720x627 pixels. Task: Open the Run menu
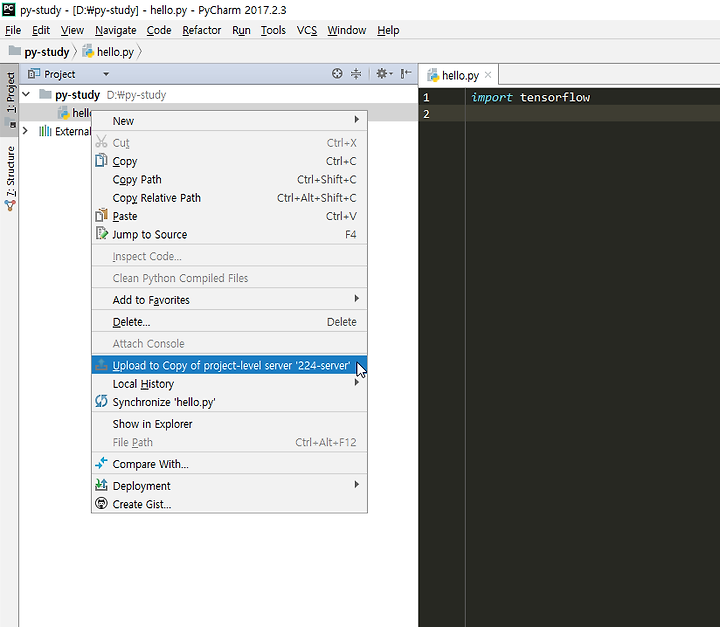[241, 30]
